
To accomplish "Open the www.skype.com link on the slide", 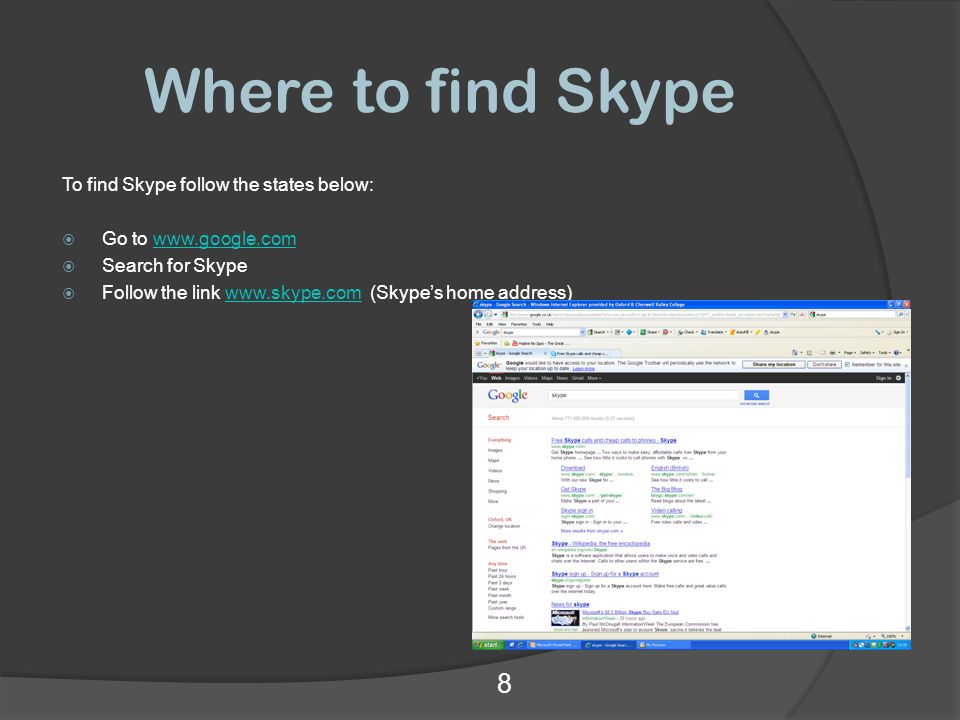I will [x=293, y=293].
